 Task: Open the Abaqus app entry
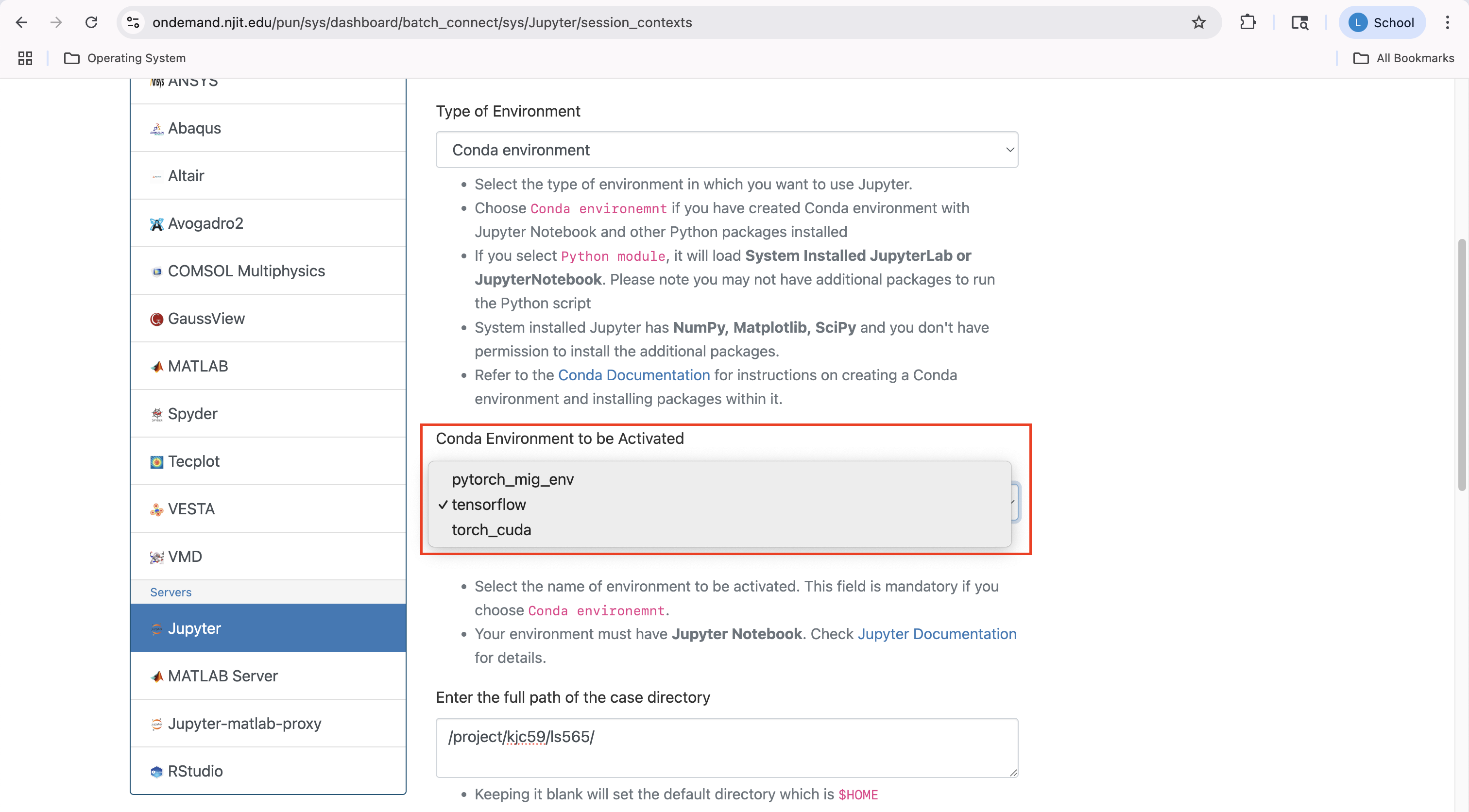(x=268, y=128)
